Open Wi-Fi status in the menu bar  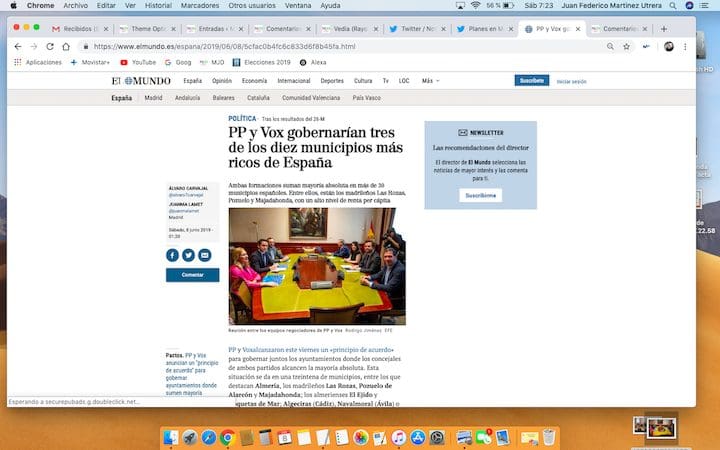tap(475, 6)
